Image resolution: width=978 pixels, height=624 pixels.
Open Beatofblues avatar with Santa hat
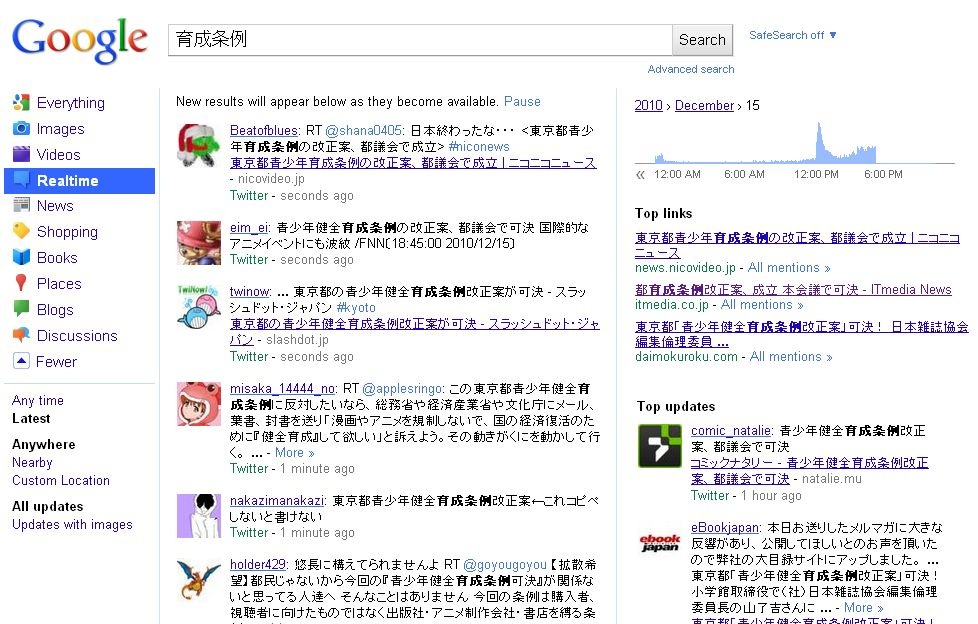(x=198, y=145)
